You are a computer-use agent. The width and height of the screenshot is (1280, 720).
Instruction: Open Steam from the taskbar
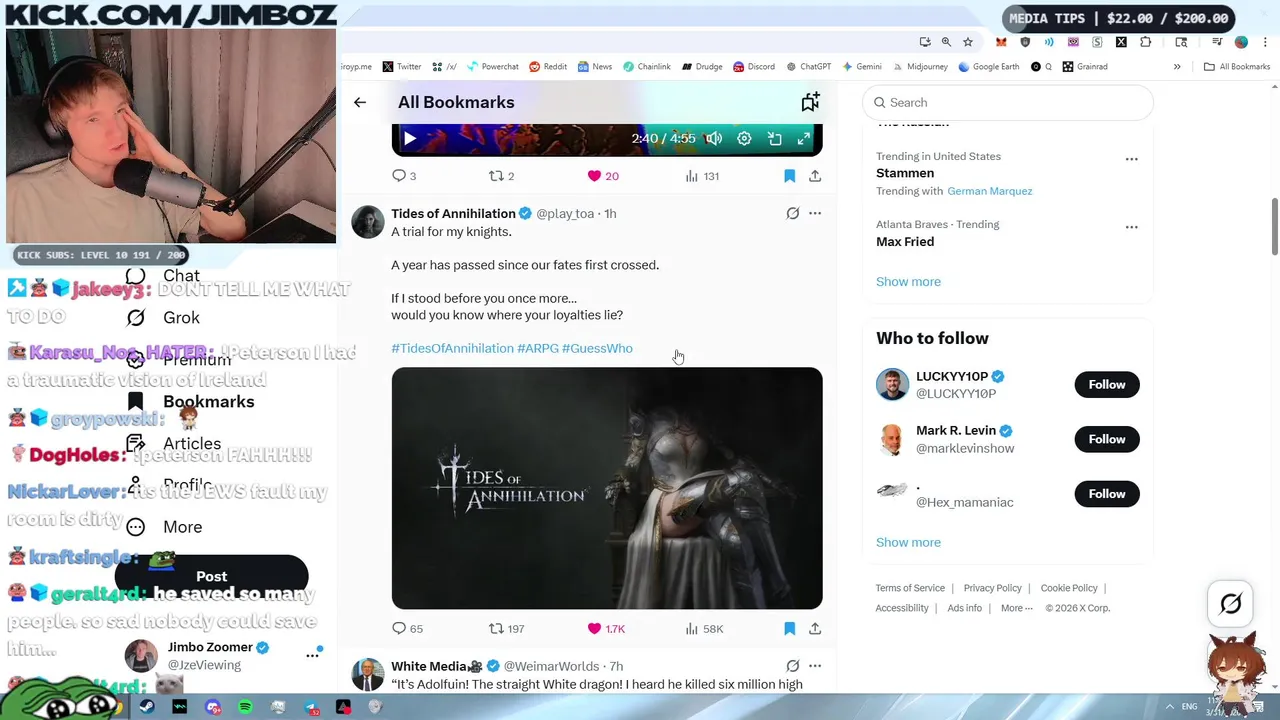[x=147, y=707]
